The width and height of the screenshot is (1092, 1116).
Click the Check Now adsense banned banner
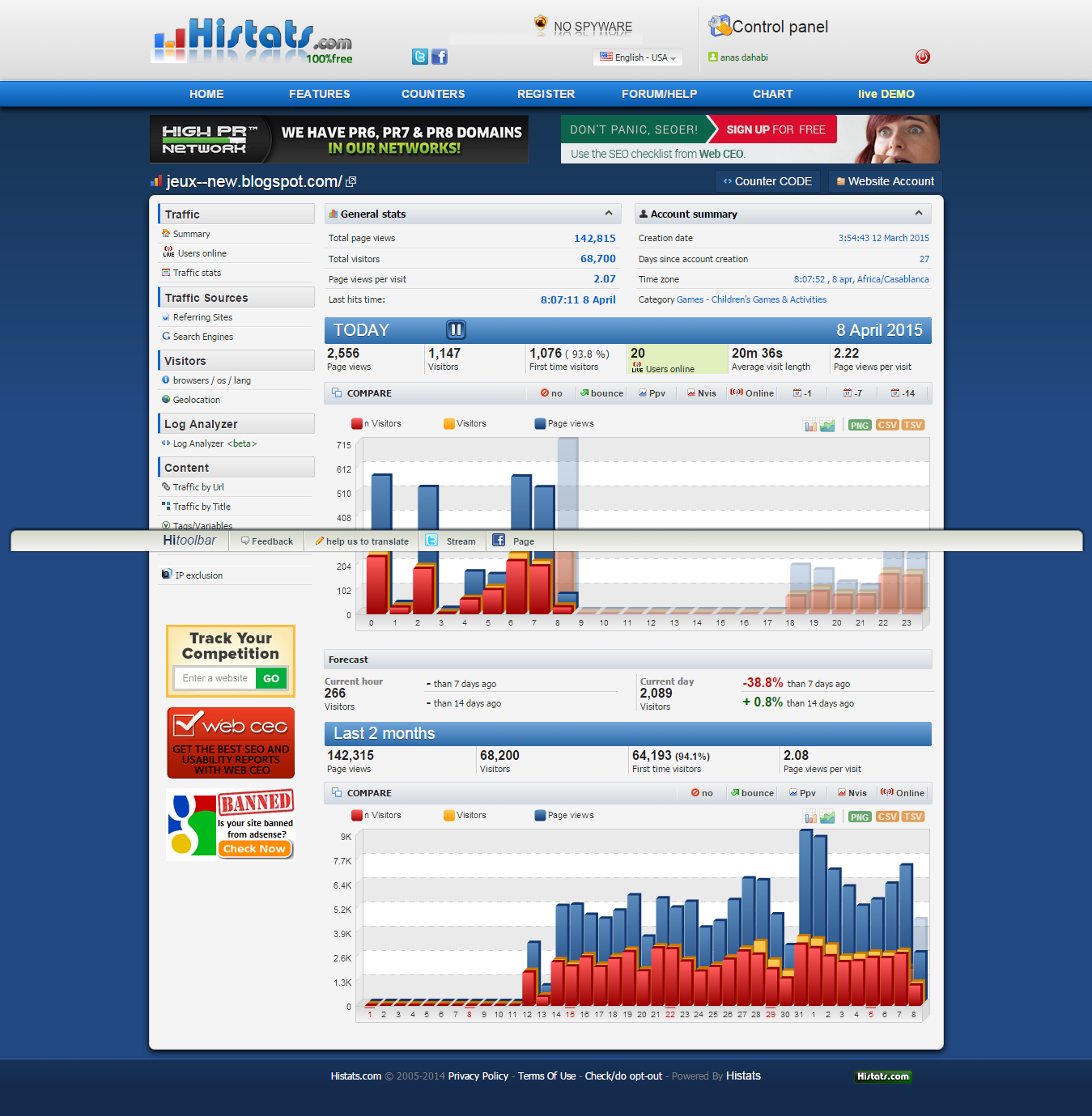(255, 848)
